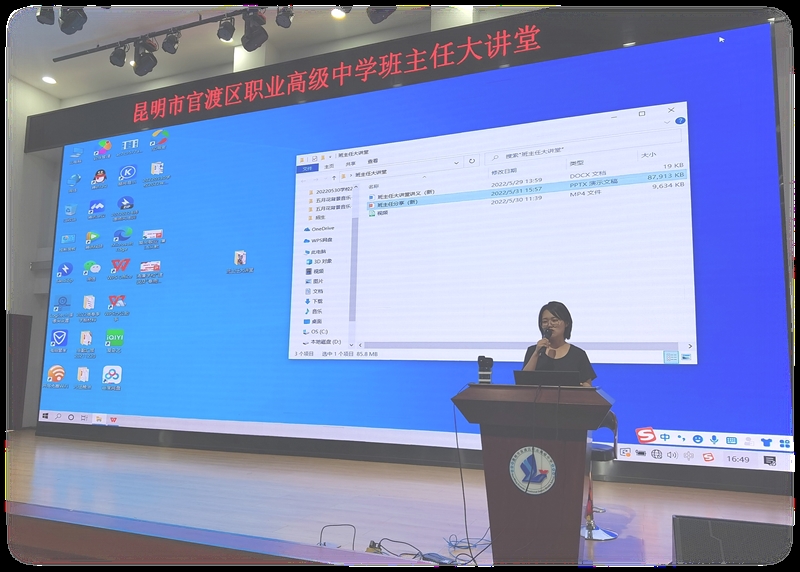800x572 pixels.
Task: Open the 文件 menu in Explorer
Action: [305, 168]
